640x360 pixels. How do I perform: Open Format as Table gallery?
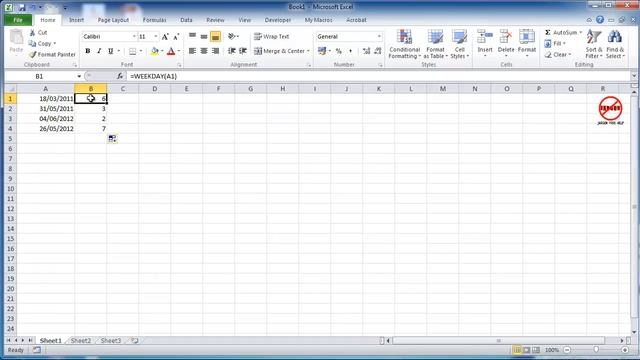tap(435, 44)
